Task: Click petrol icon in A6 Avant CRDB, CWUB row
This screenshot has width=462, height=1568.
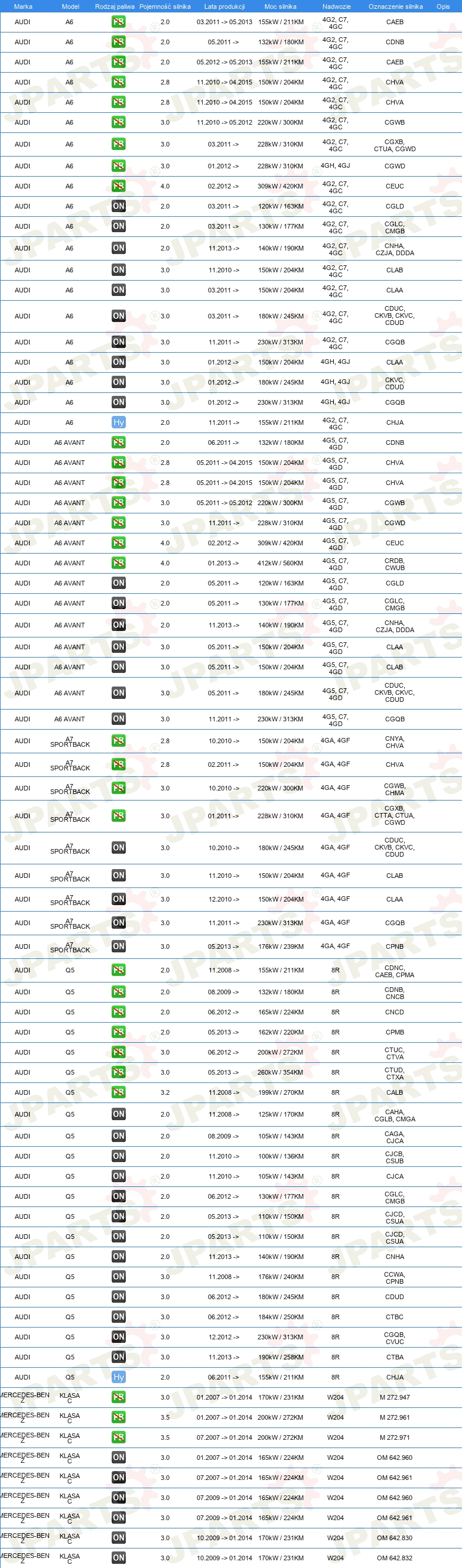Action: coord(119,563)
